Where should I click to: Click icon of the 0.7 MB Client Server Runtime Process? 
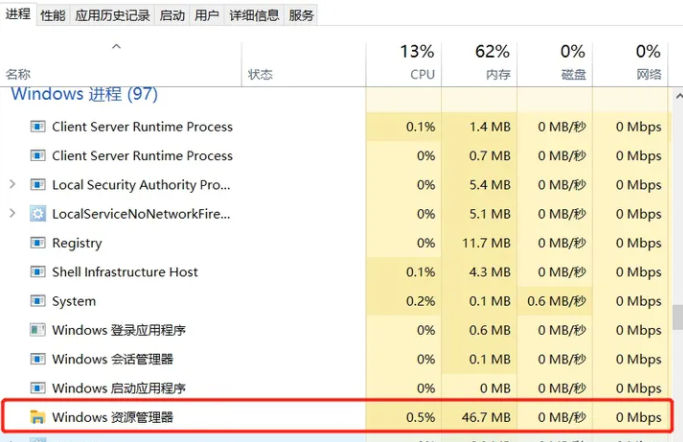pyautogui.click(x=37, y=155)
